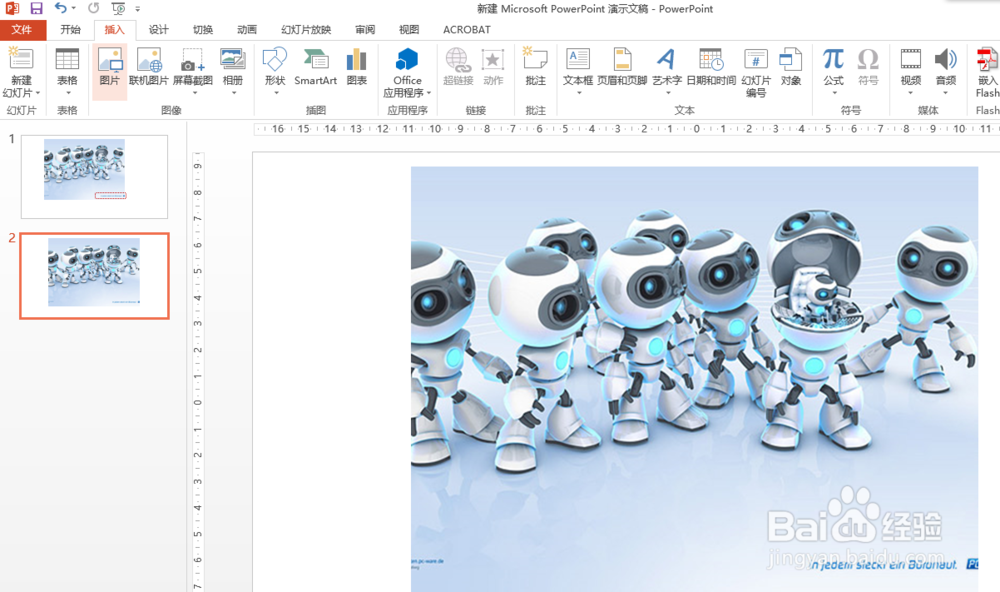This screenshot has width=1000, height=592.
Task: Select the robots picture on the slide
Action: click(694, 379)
